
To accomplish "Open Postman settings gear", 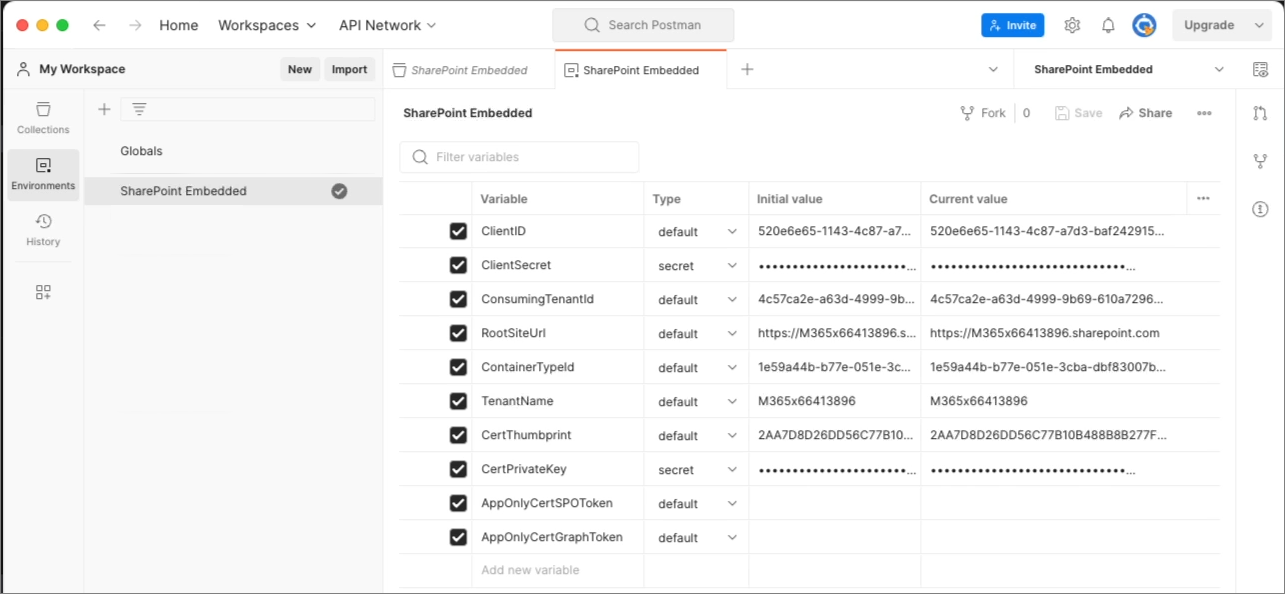I will click(1072, 25).
